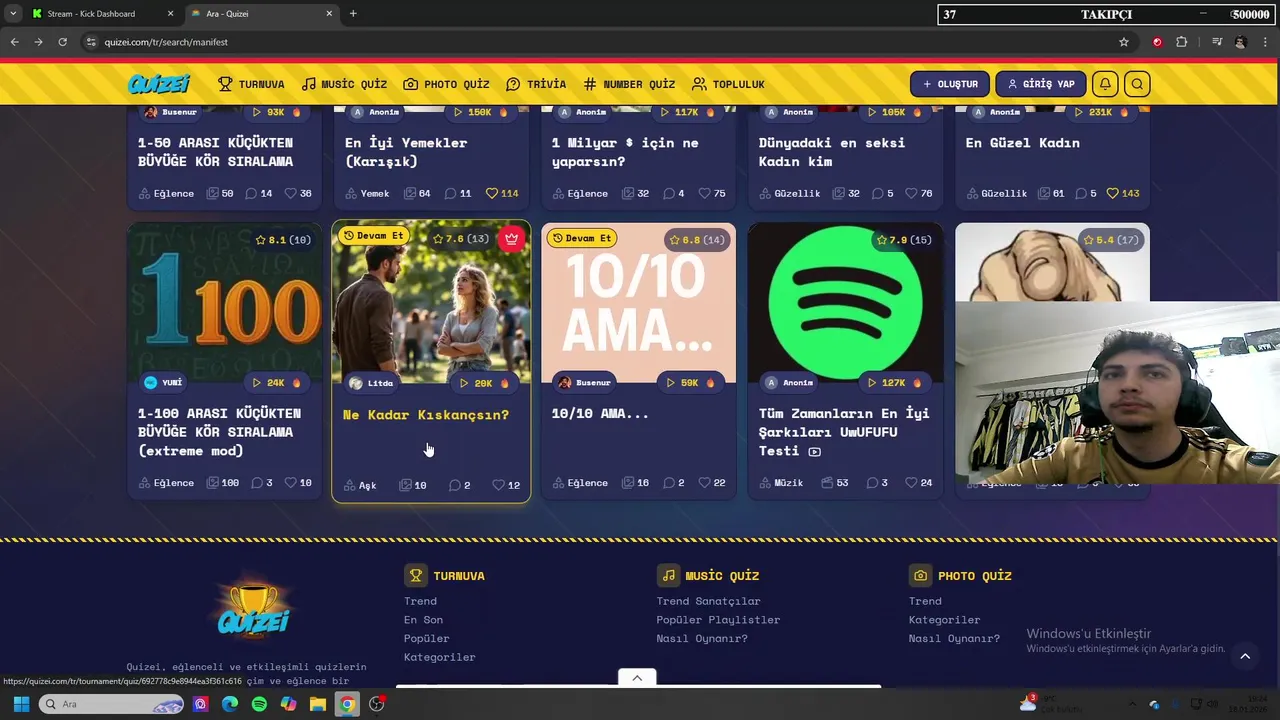Click the Müzik category tag
1280x720 pixels.
(x=781, y=483)
